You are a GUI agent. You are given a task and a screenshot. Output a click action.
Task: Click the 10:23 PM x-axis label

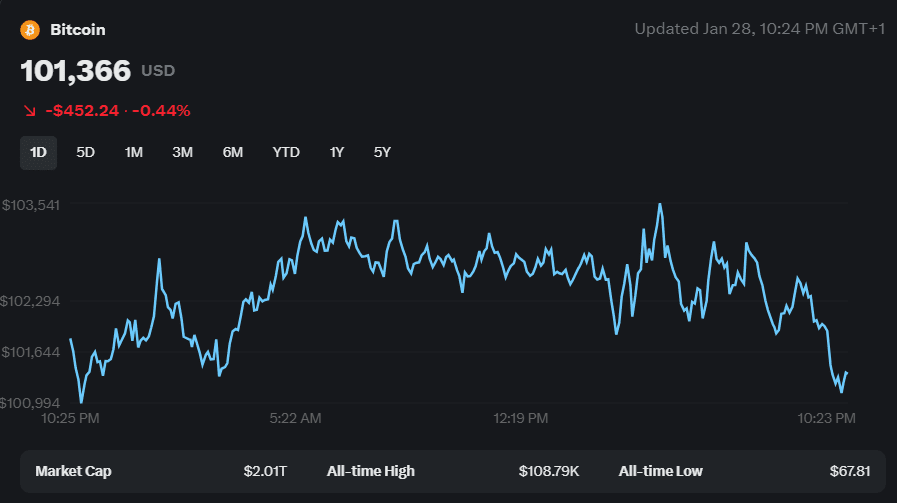tap(827, 418)
